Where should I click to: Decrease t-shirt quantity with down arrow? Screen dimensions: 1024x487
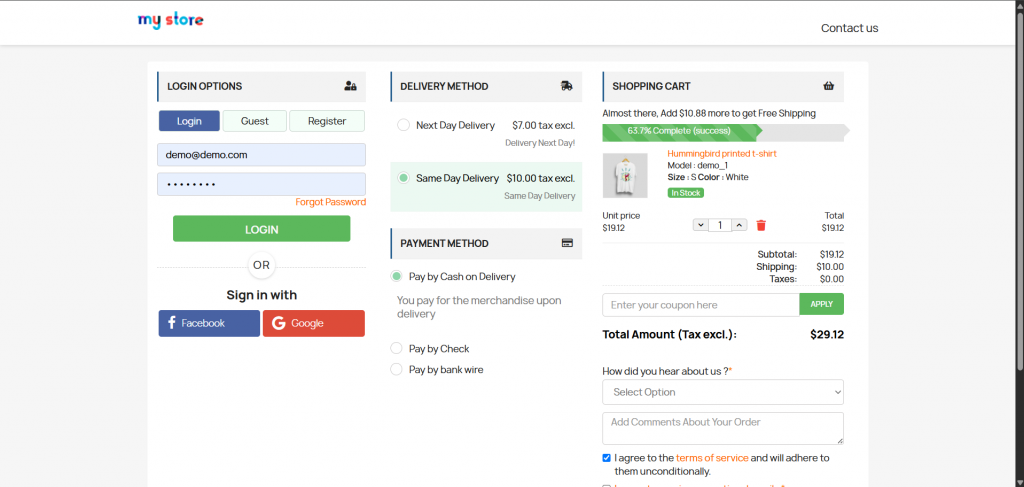[701, 225]
